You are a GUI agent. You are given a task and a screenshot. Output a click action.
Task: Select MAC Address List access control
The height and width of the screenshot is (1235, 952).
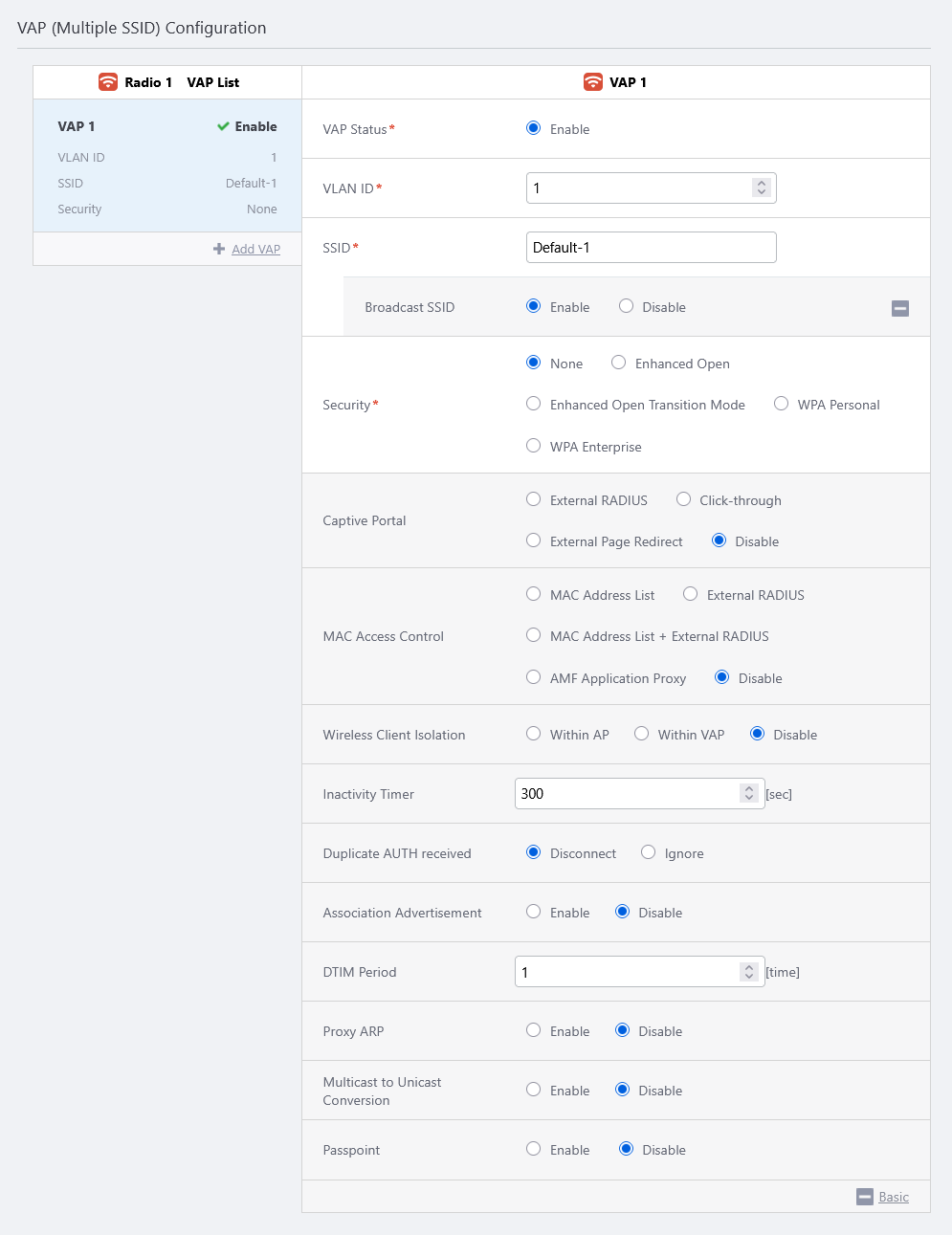[x=534, y=594]
